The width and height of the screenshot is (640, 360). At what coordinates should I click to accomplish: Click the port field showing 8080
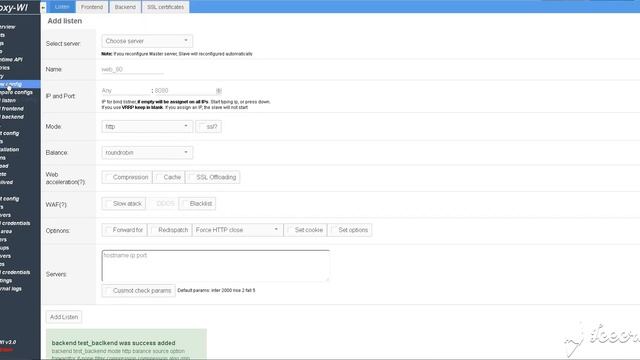point(184,91)
